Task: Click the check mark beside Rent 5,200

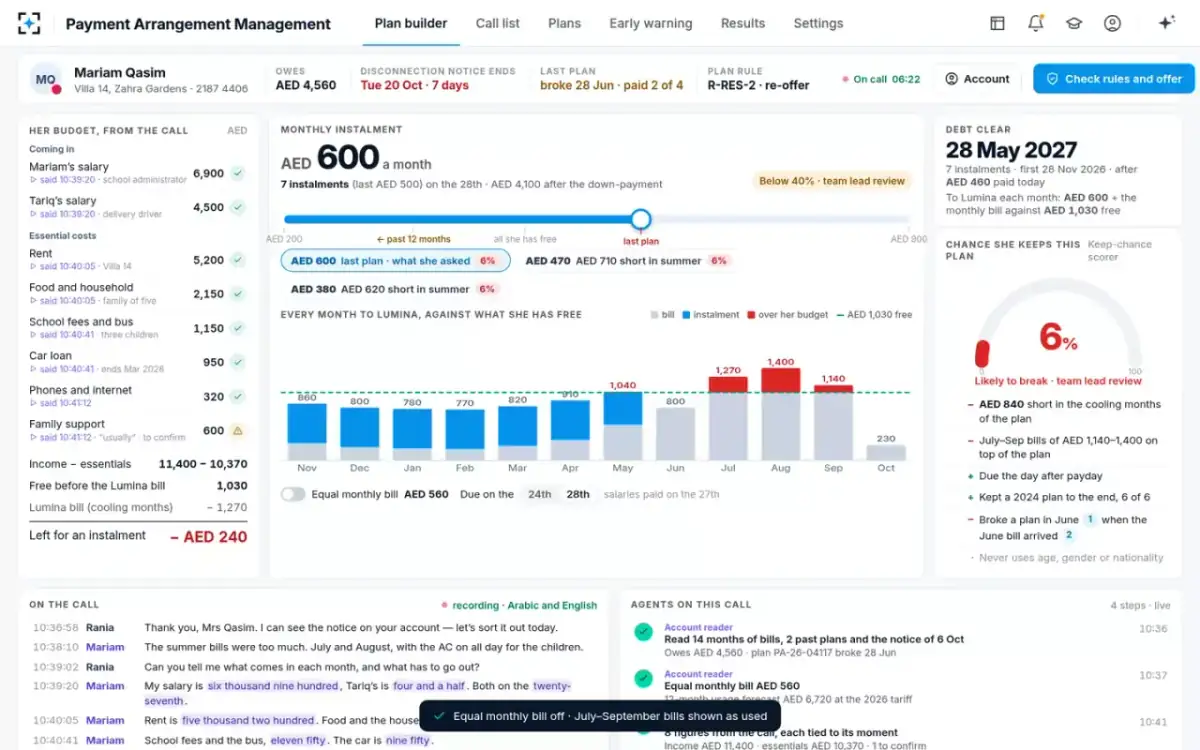Action: (238, 260)
